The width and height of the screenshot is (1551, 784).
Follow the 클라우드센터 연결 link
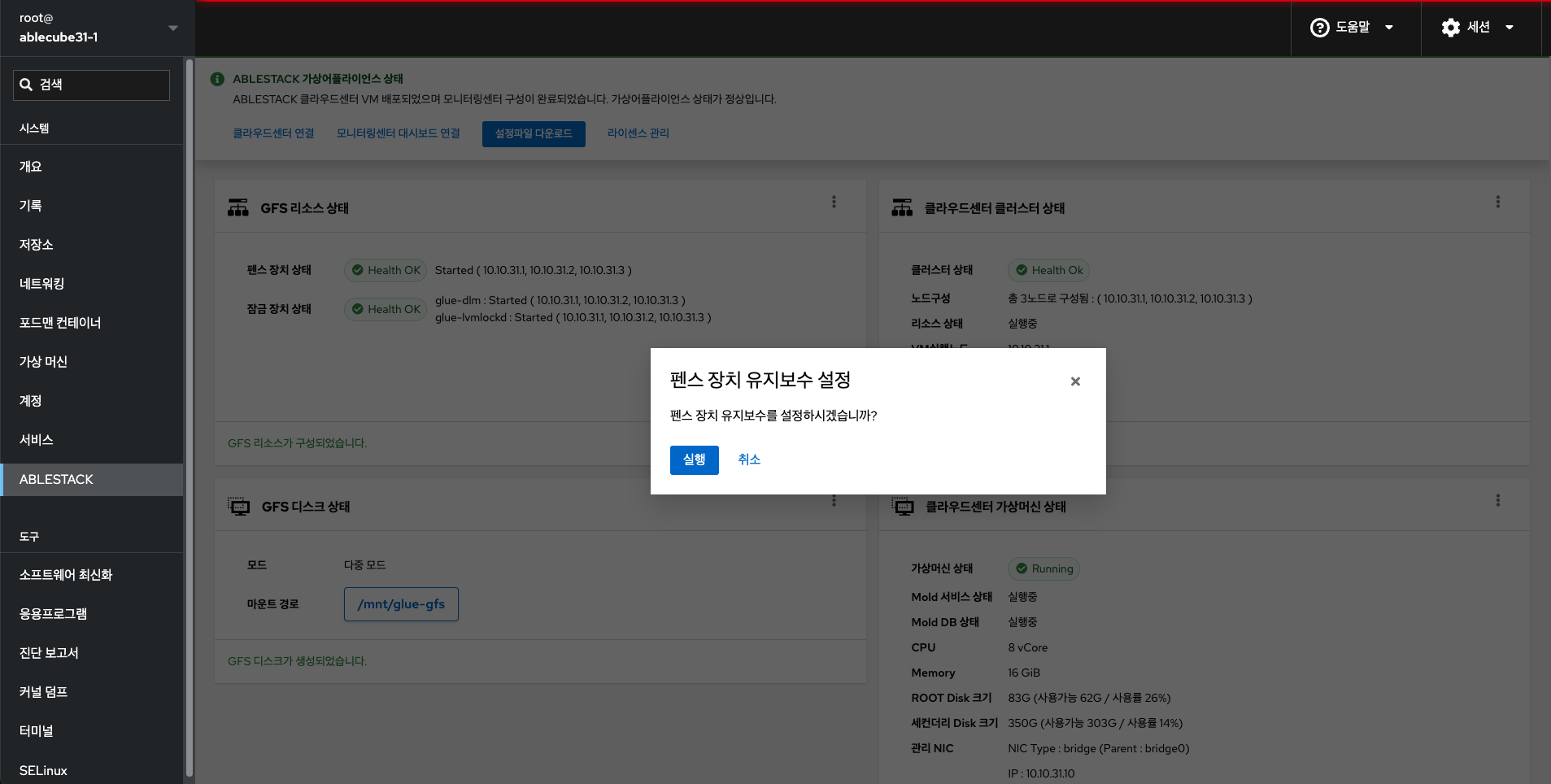273,133
